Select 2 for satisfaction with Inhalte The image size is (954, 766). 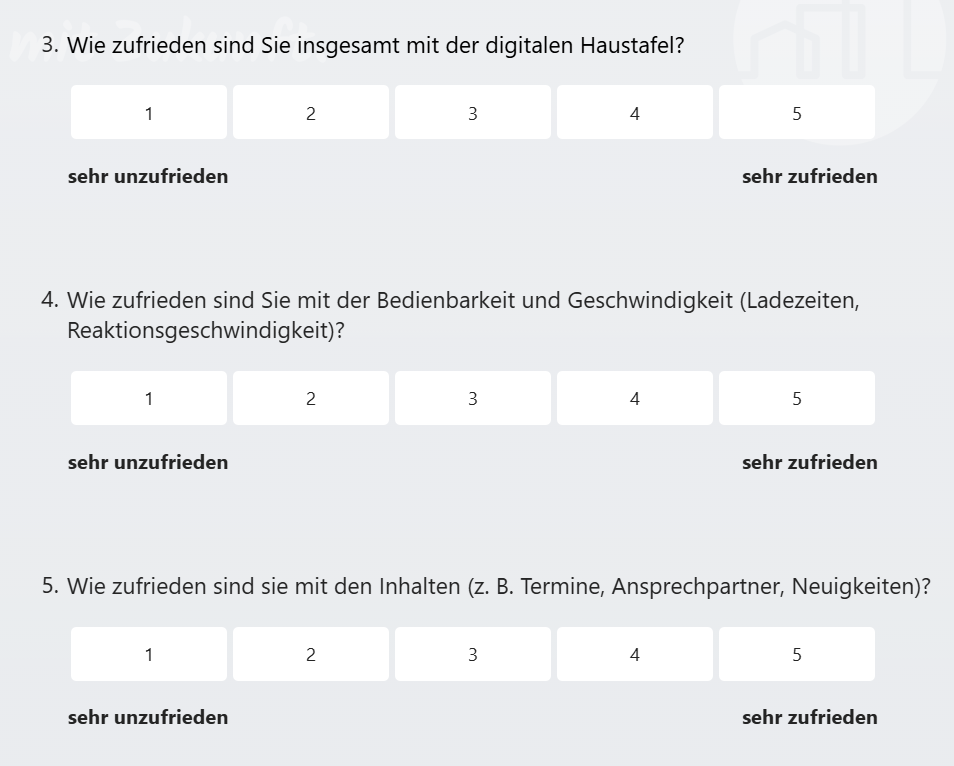[x=311, y=655]
